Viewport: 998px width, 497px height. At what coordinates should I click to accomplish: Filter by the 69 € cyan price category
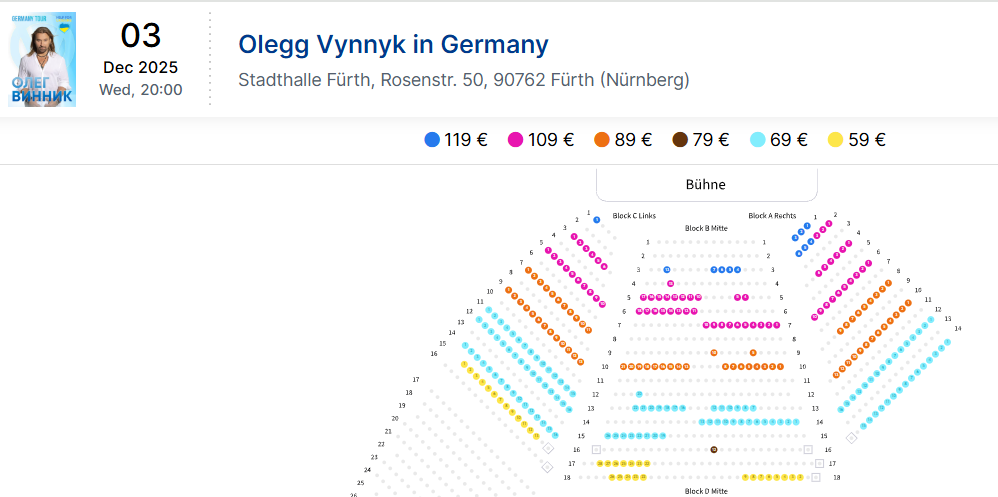pos(779,140)
